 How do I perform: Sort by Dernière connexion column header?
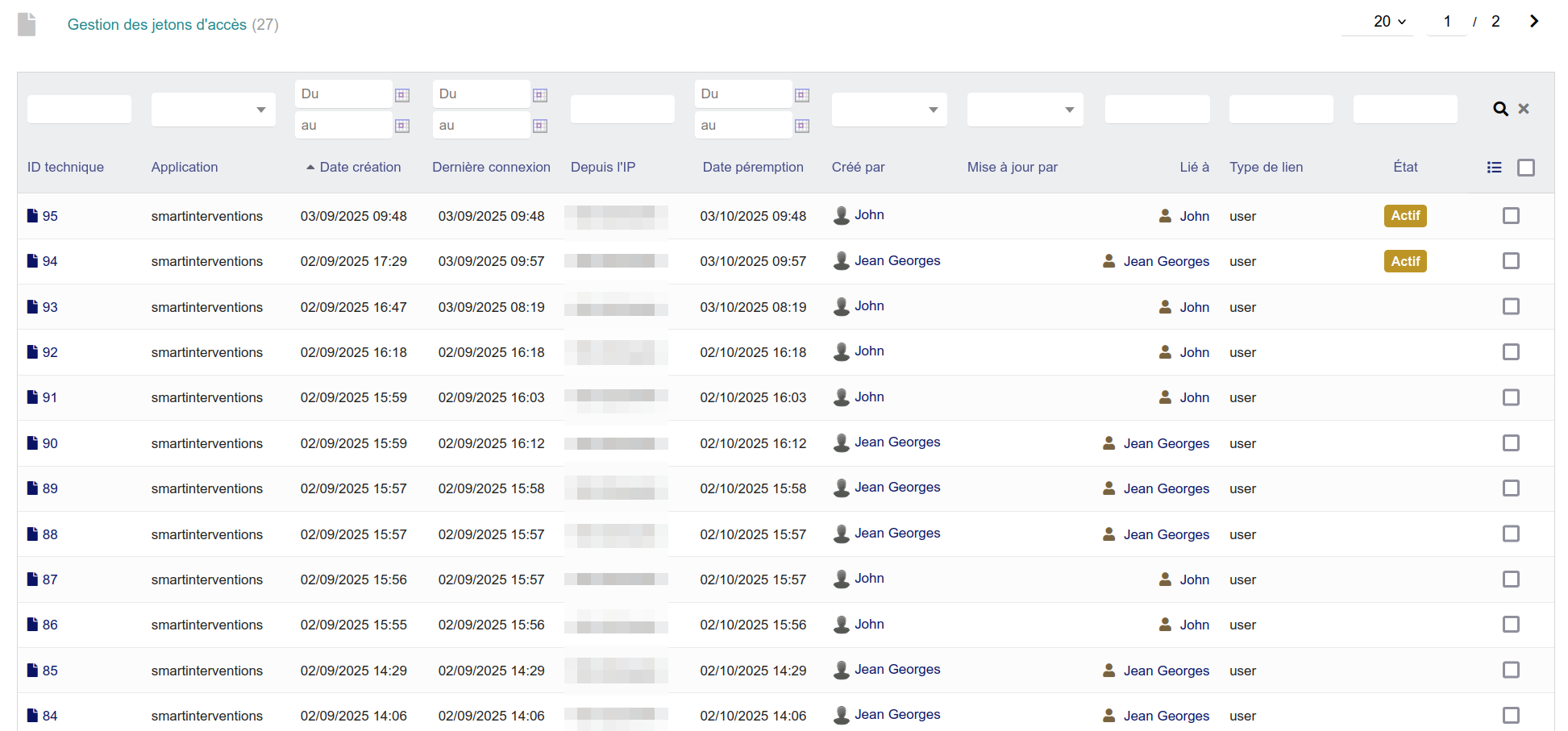pyautogui.click(x=491, y=167)
